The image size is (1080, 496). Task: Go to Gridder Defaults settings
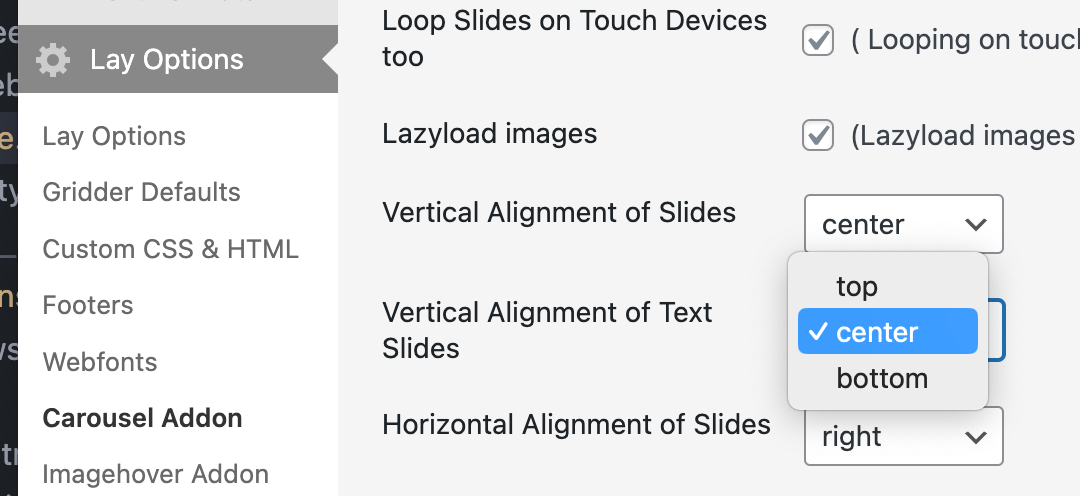pyautogui.click(x=141, y=192)
